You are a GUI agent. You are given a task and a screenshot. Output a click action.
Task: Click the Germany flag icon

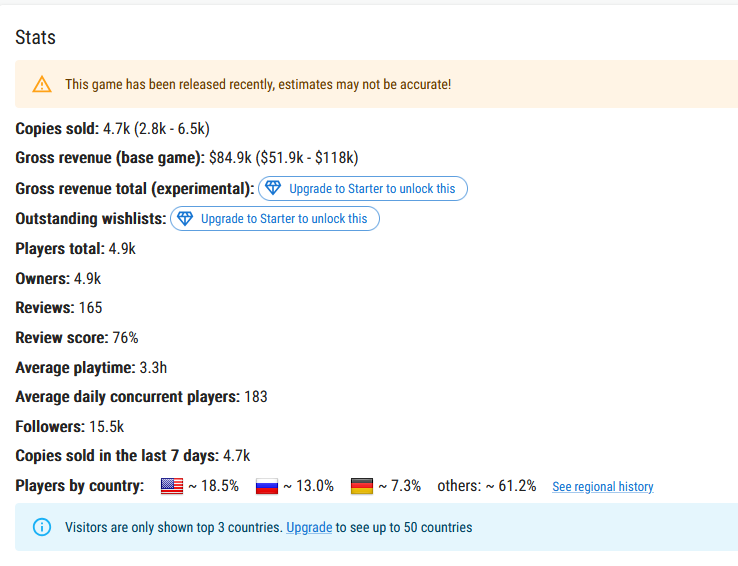pos(362,486)
